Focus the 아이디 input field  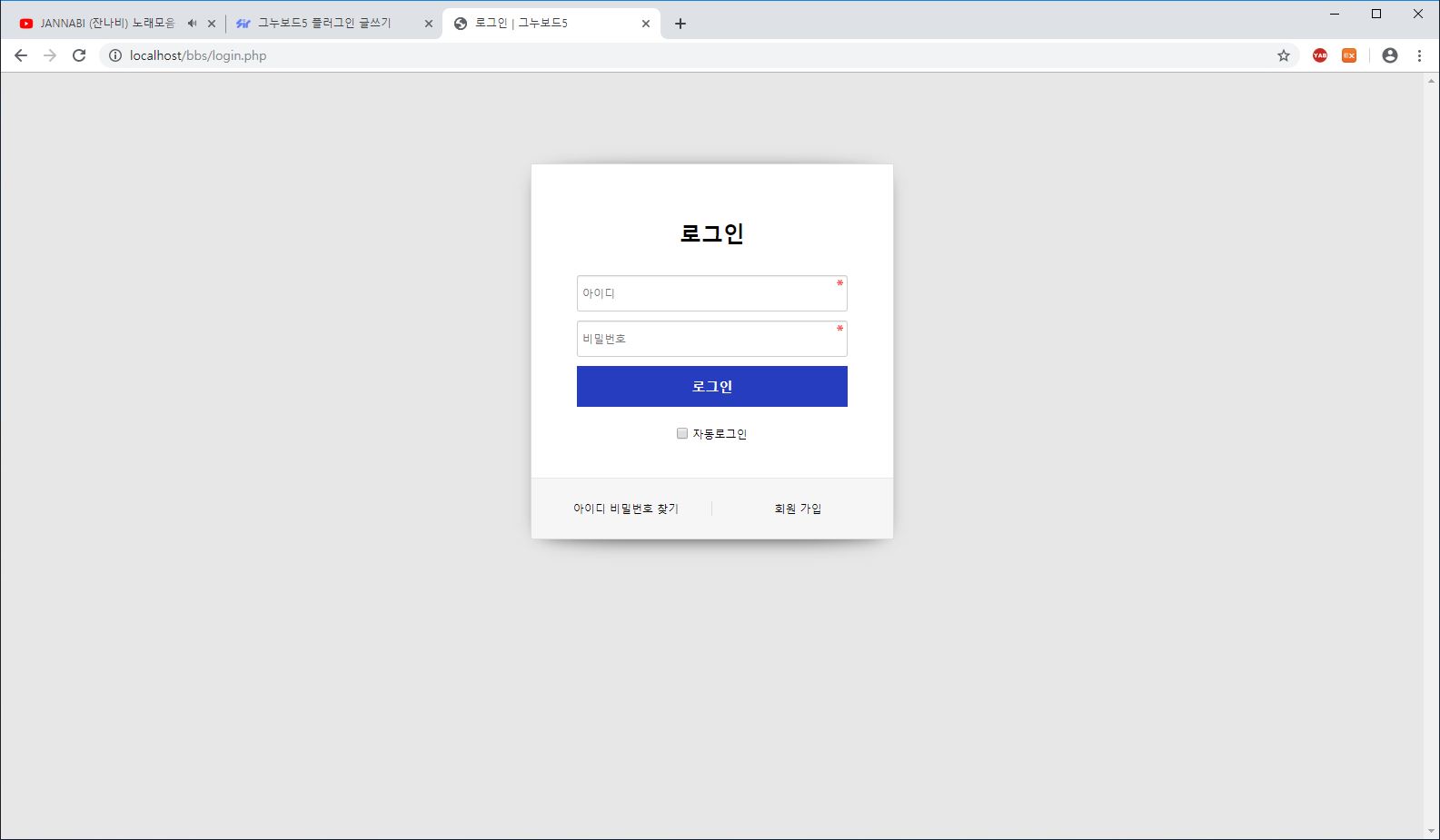pos(711,293)
